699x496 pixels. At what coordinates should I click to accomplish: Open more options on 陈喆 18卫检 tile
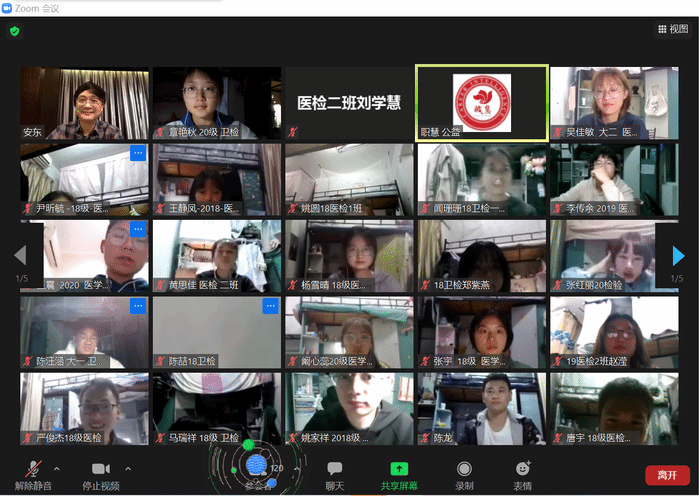(x=270, y=306)
